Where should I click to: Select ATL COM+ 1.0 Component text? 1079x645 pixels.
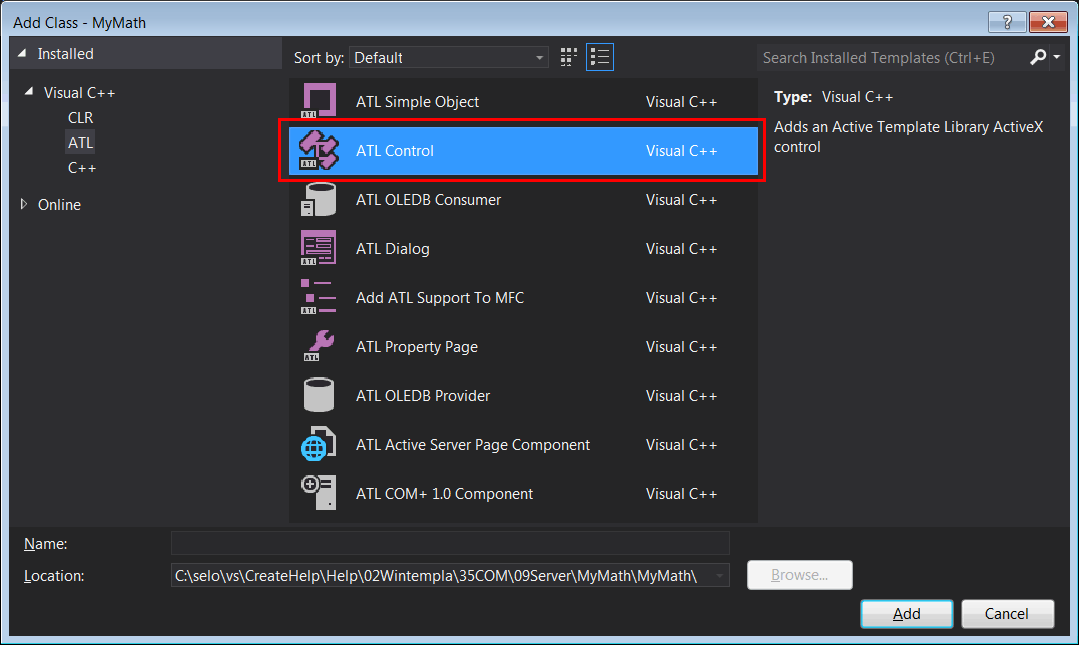pyautogui.click(x=444, y=494)
